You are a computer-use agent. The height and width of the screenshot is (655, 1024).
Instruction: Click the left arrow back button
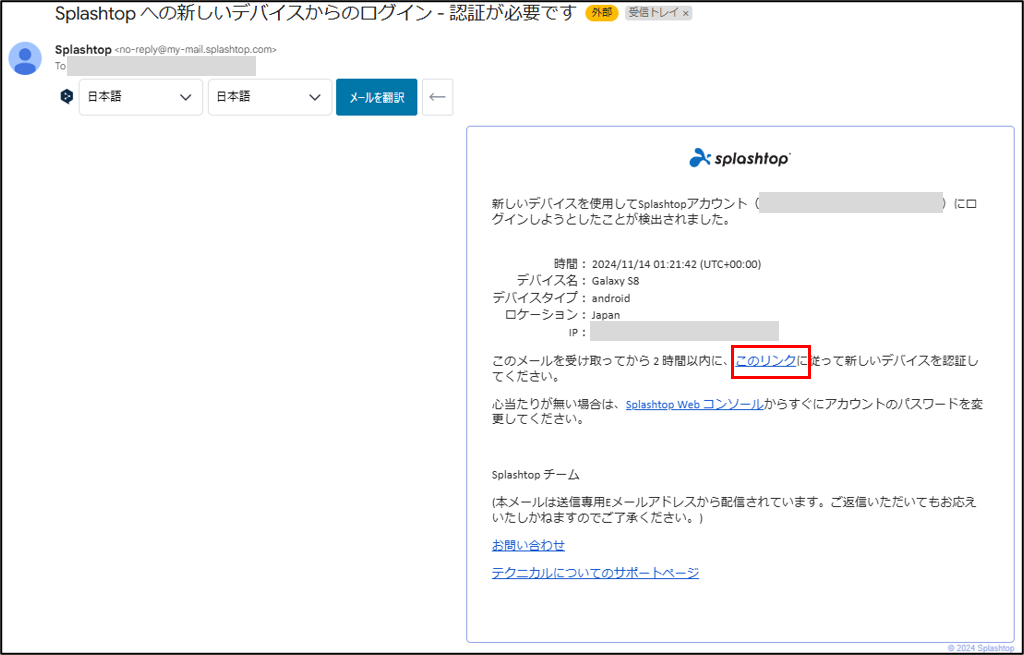[438, 97]
